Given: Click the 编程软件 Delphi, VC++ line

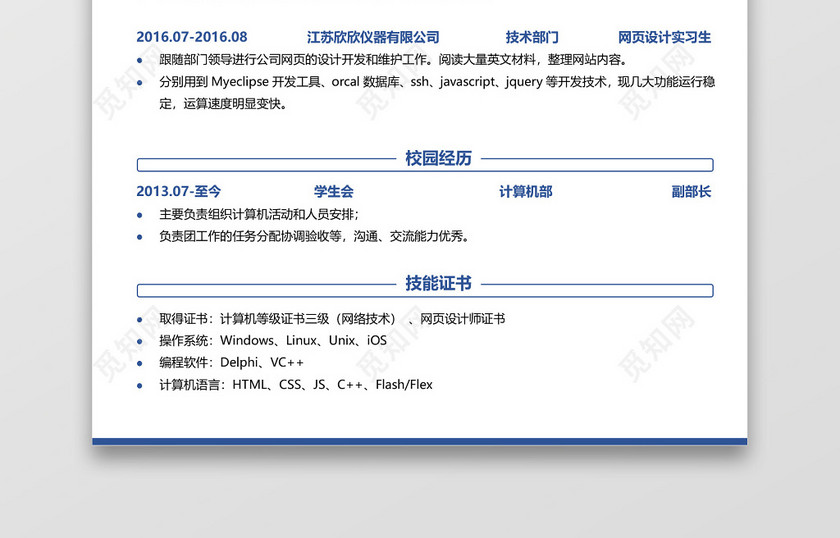Looking at the screenshot, I should (x=231, y=362).
